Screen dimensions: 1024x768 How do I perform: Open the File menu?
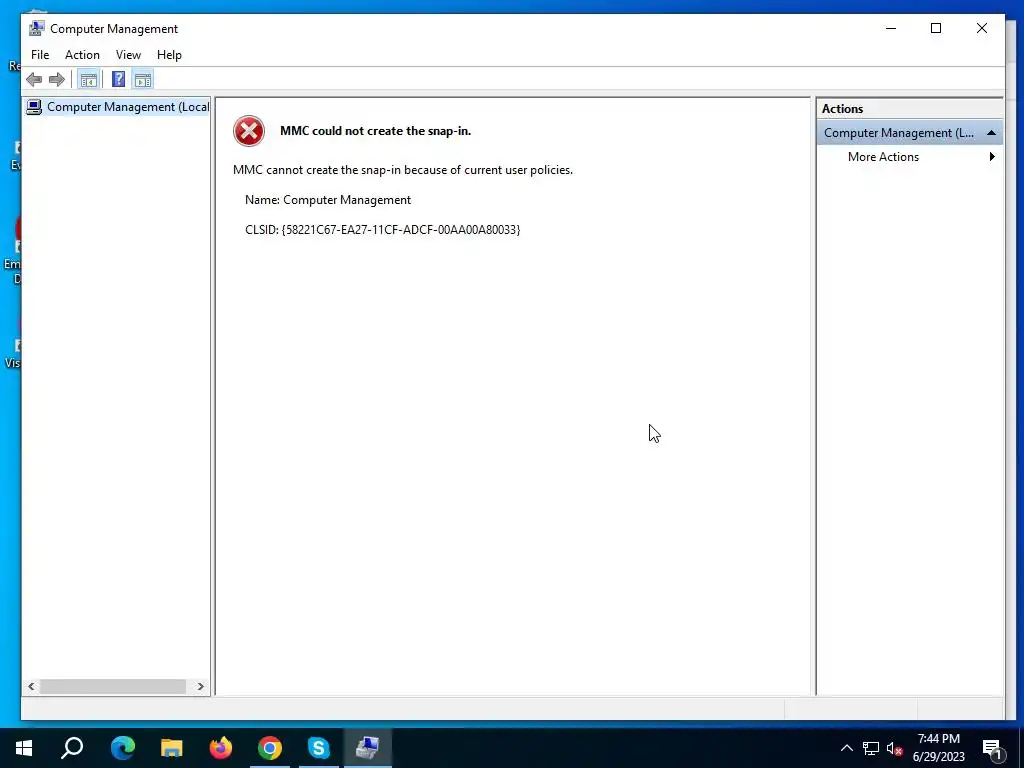(40, 55)
